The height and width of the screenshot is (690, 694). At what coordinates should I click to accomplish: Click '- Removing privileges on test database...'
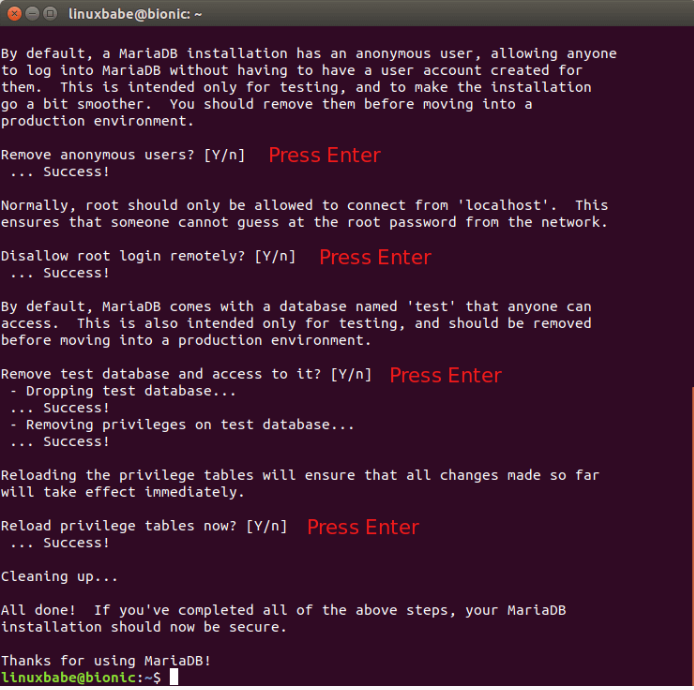[182, 425]
